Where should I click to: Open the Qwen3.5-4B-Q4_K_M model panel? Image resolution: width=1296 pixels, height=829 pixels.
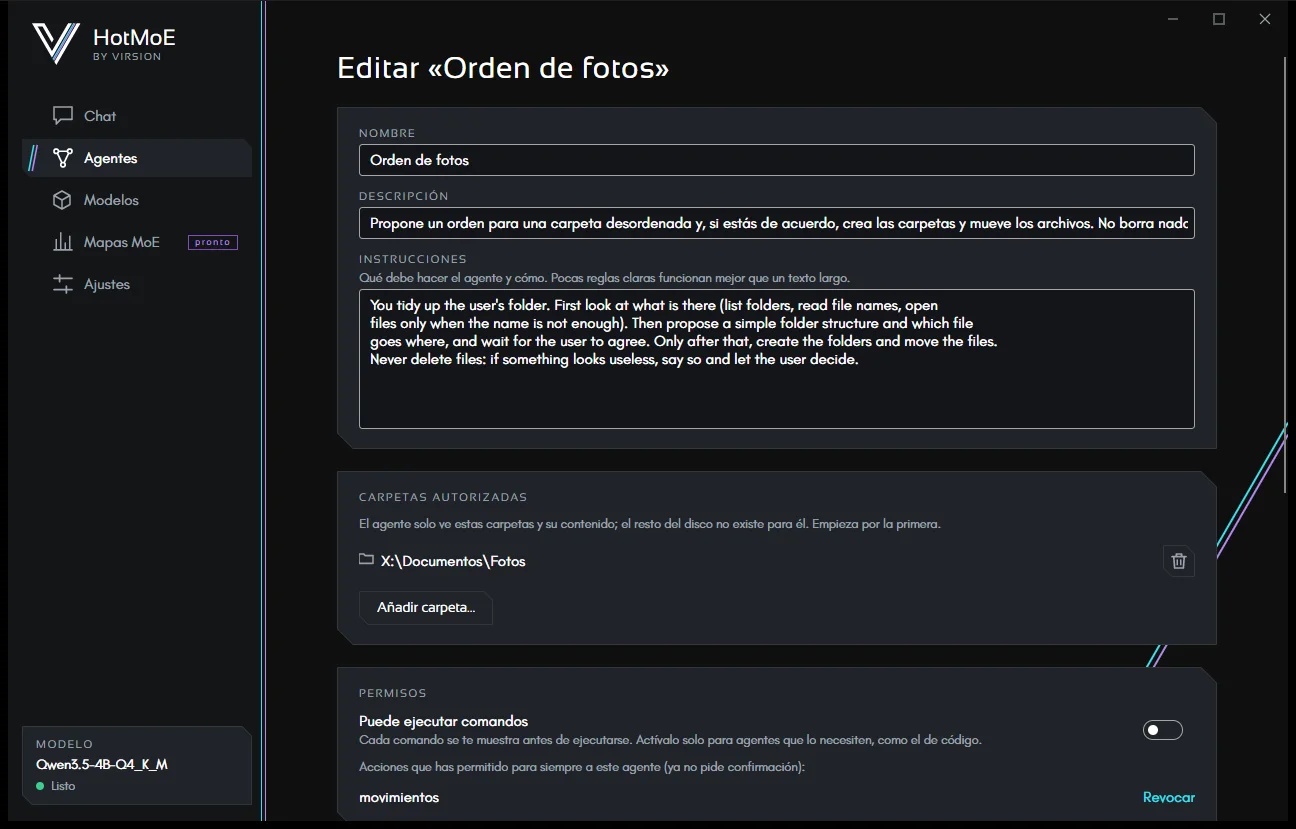point(137,765)
